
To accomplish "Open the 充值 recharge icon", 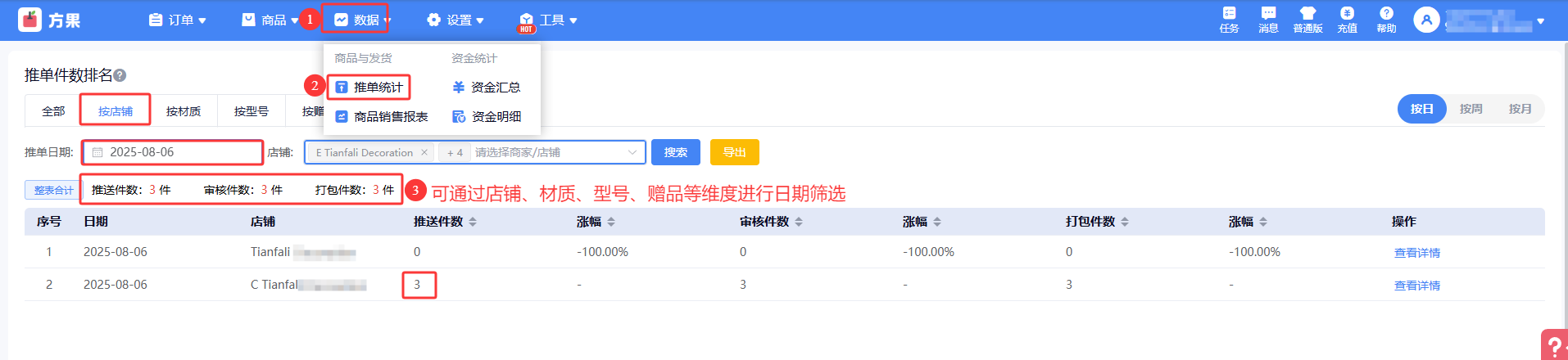I will click(1347, 13).
